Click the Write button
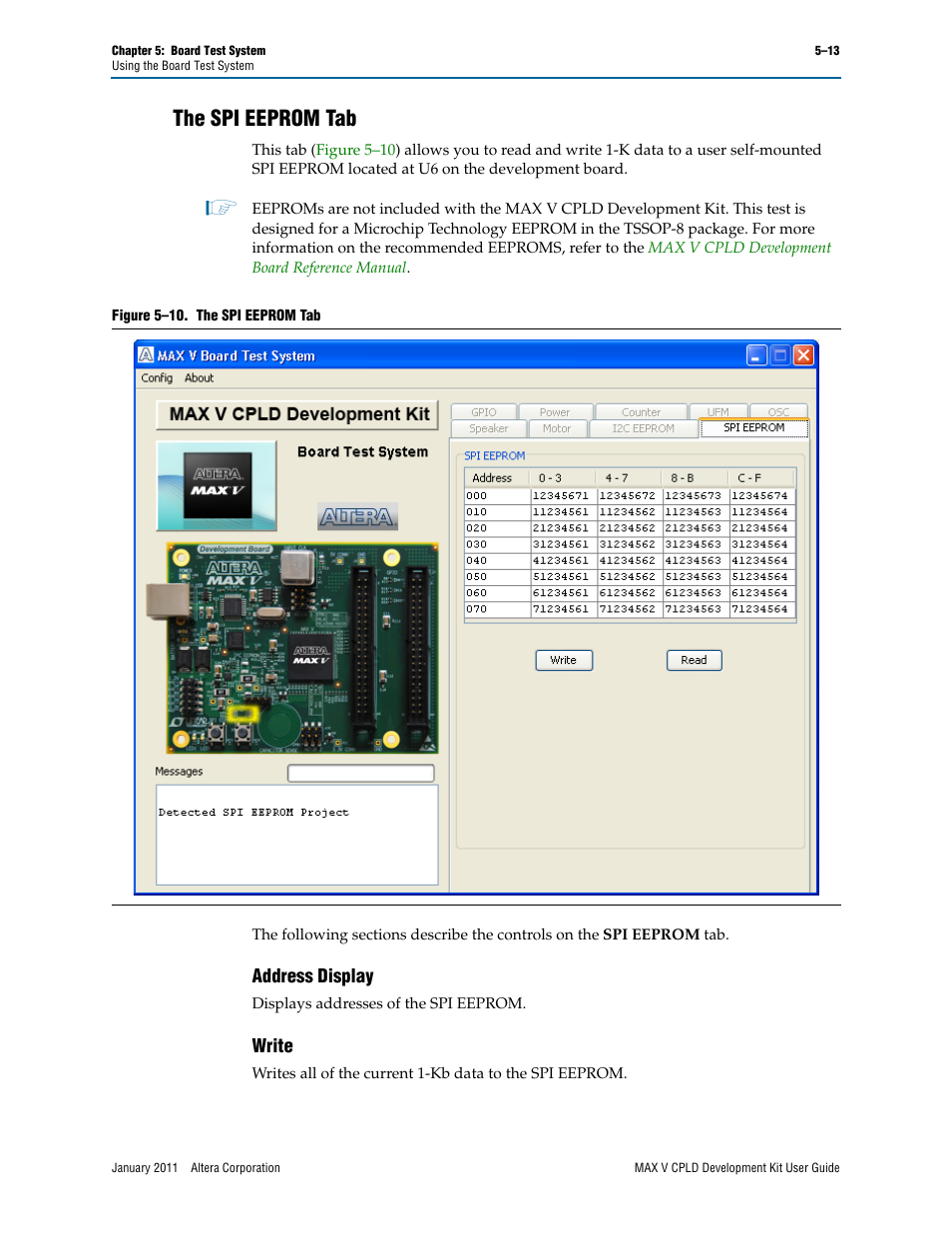 [564, 660]
